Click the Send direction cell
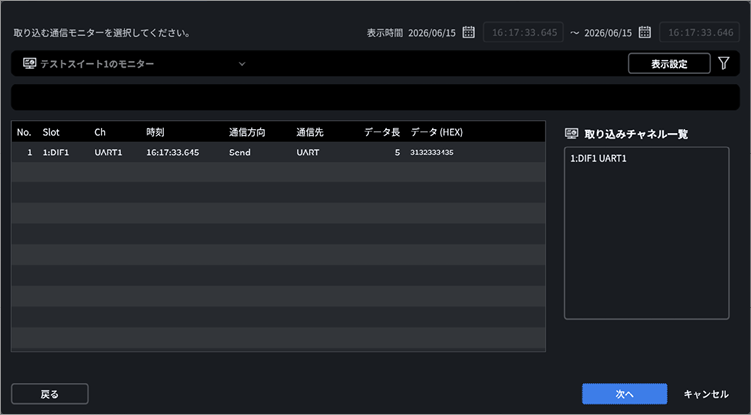Viewport: 751px width, 415px height. (x=239, y=152)
